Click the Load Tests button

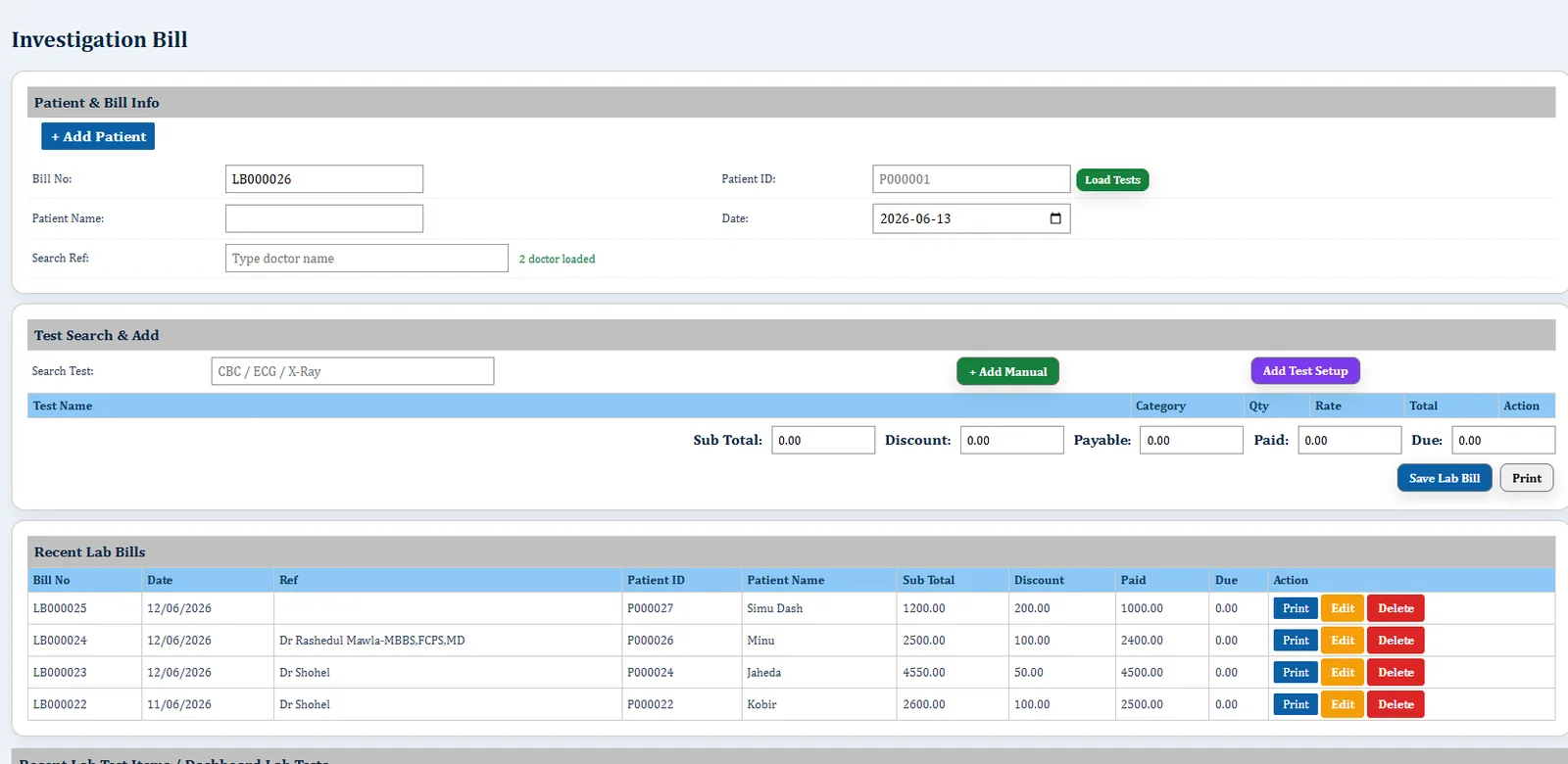tap(1112, 180)
